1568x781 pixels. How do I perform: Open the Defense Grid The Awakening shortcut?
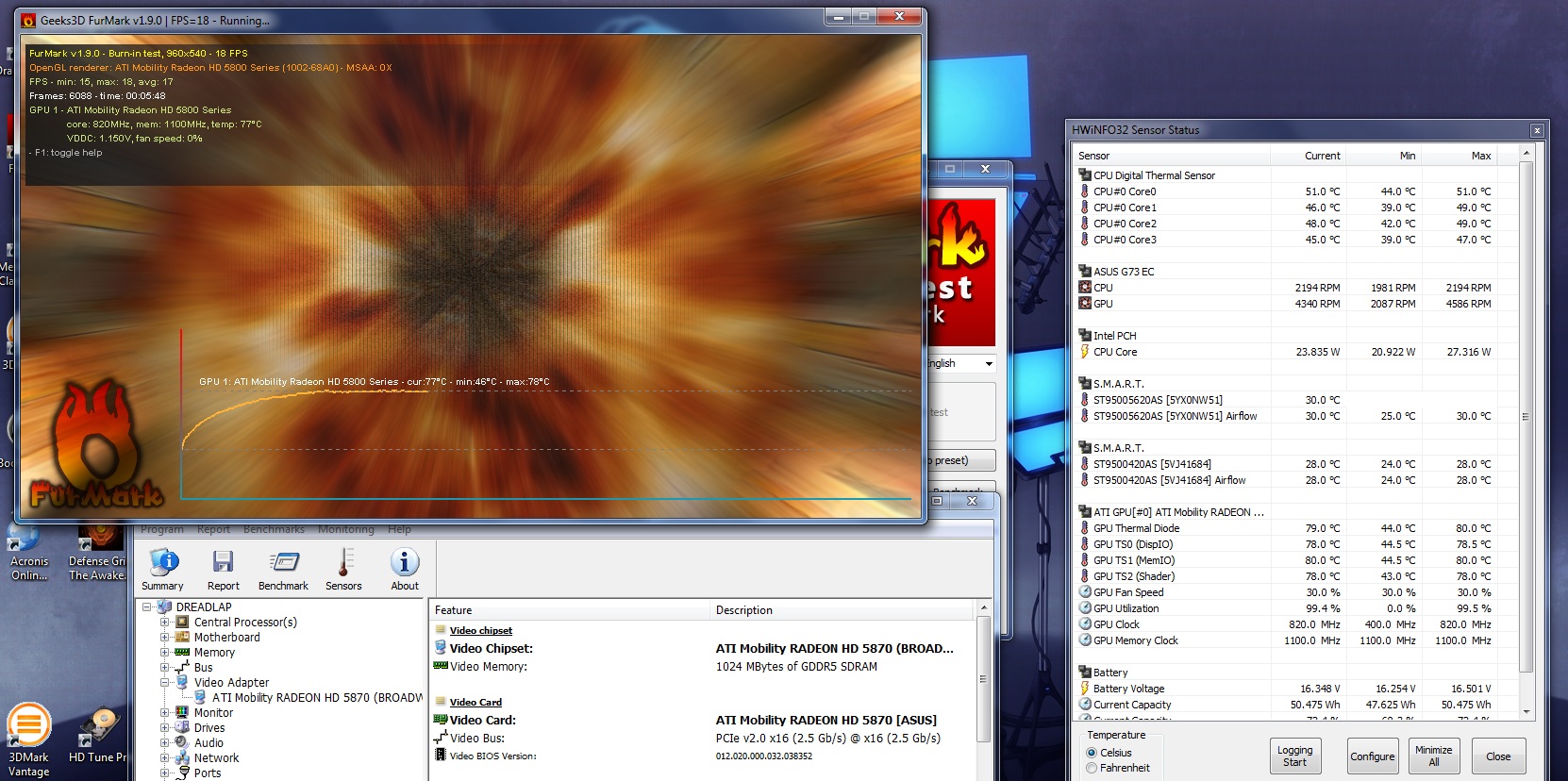(97, 553)
